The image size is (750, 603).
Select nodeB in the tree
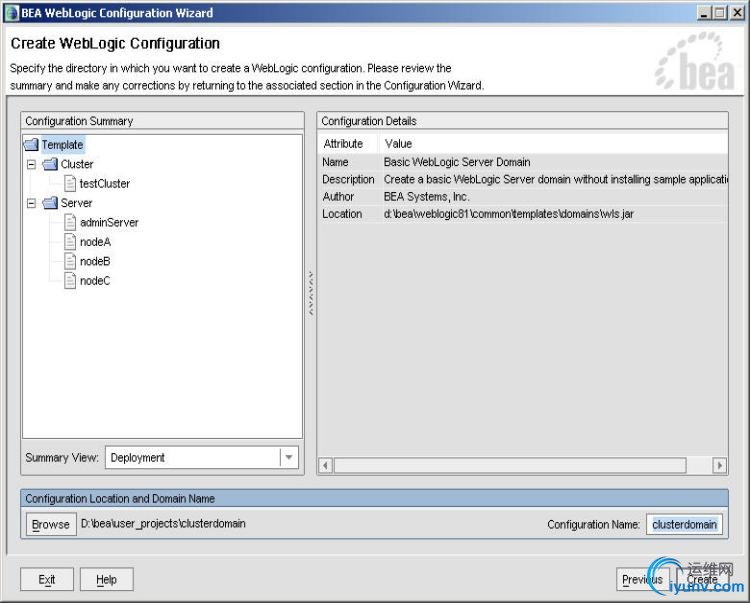[x=95, y=261]
